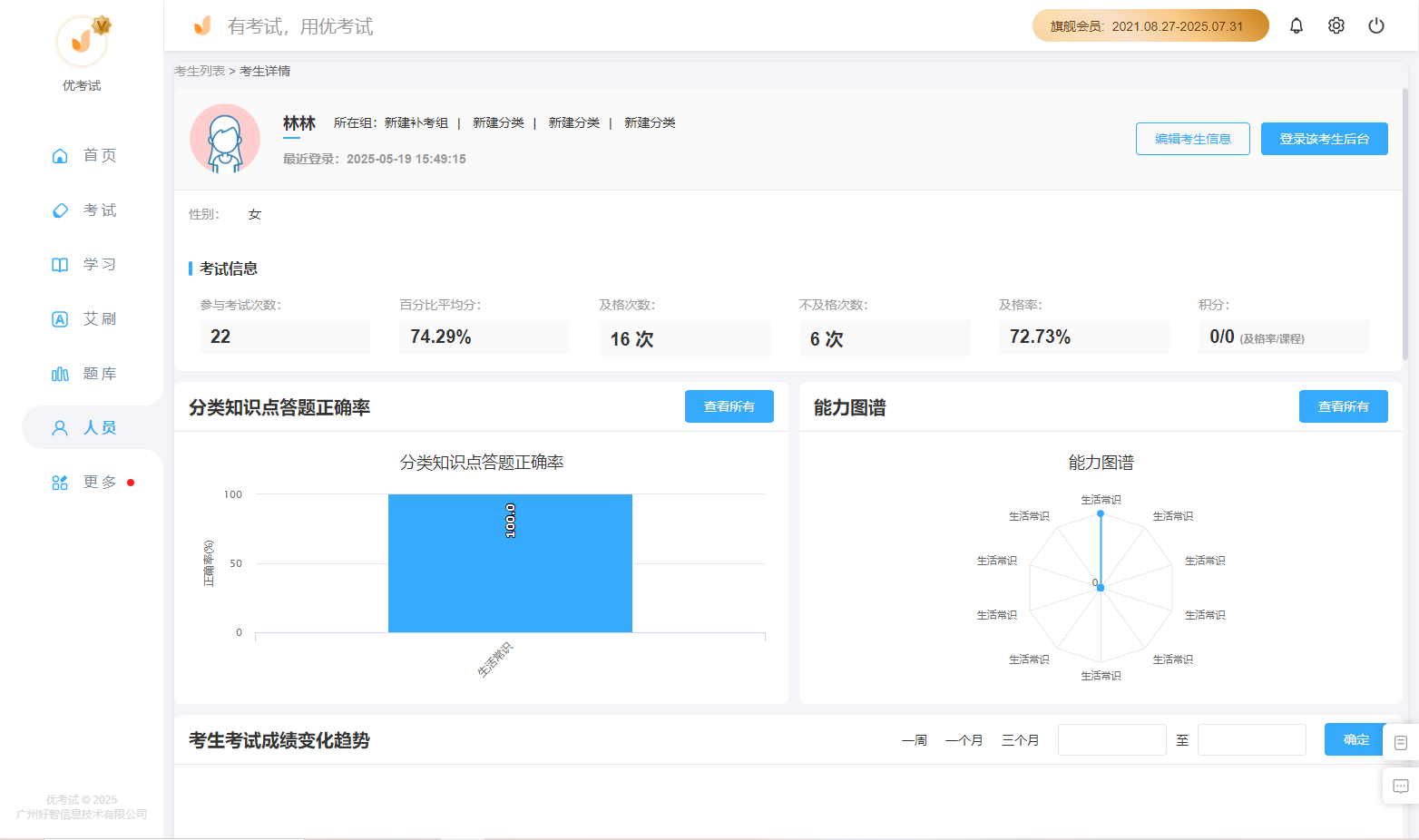Open the notifications bell icon
Viewport: 1419px width, 840px height.
pyautogui.click(x=1297, y=25)
